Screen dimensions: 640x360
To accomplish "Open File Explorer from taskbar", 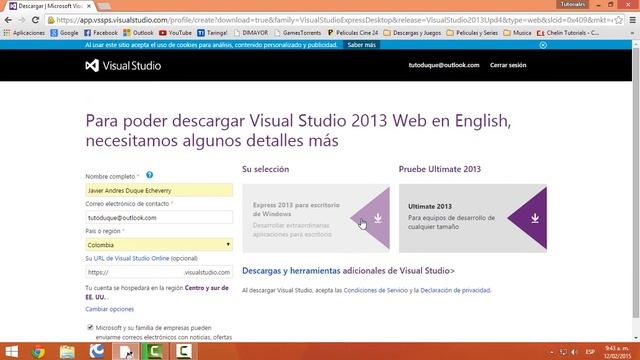I will (x=67, y=351).
